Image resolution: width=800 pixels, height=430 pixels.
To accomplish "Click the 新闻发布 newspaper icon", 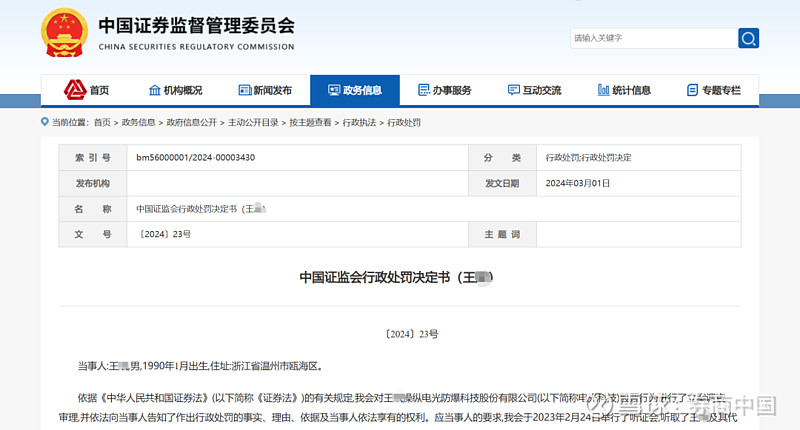I will pos(244,90).
